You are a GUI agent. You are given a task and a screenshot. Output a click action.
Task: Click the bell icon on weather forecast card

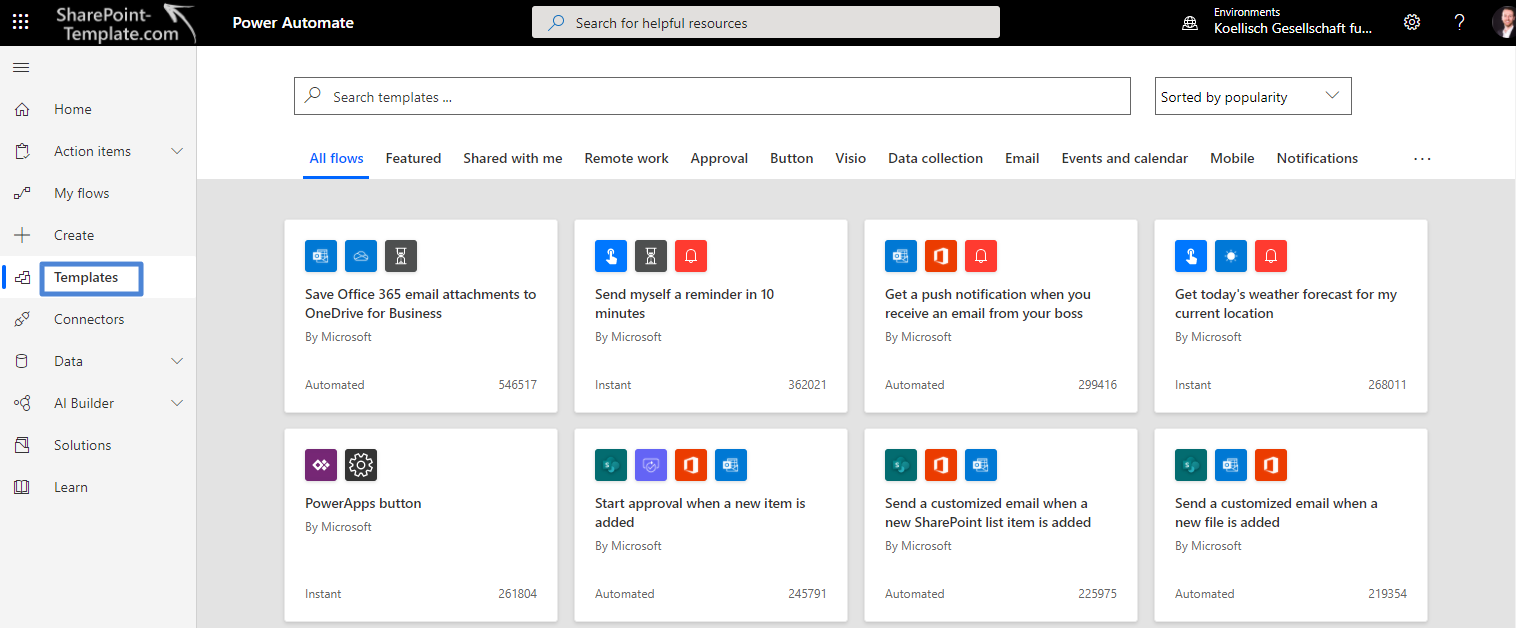[x=1271, y=256]
